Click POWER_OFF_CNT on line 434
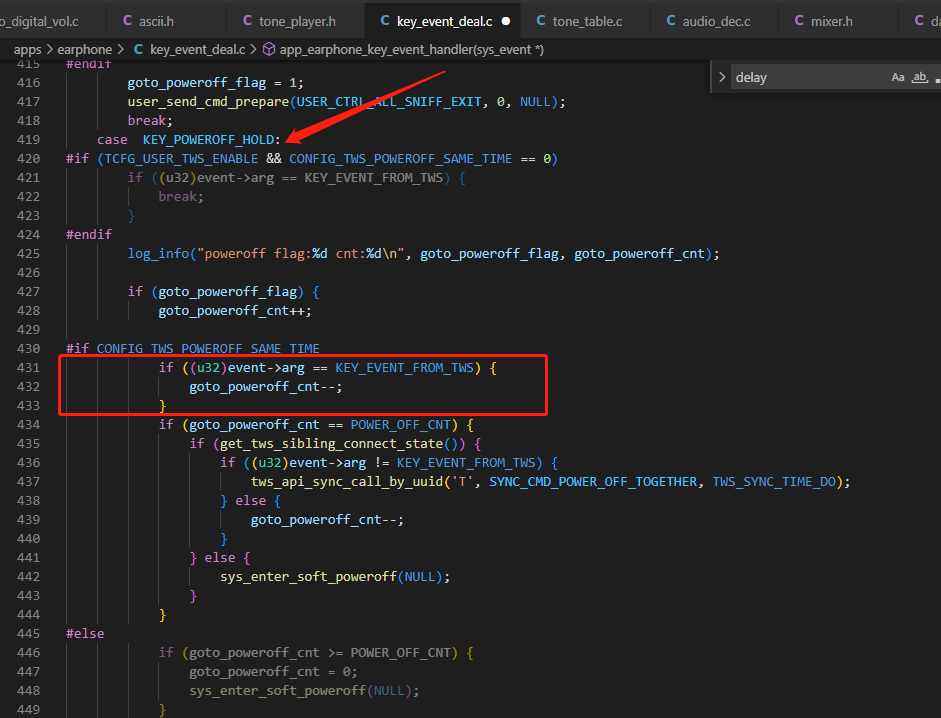The width and height of the screenshot is (941, 718). [x=400, y=425]
